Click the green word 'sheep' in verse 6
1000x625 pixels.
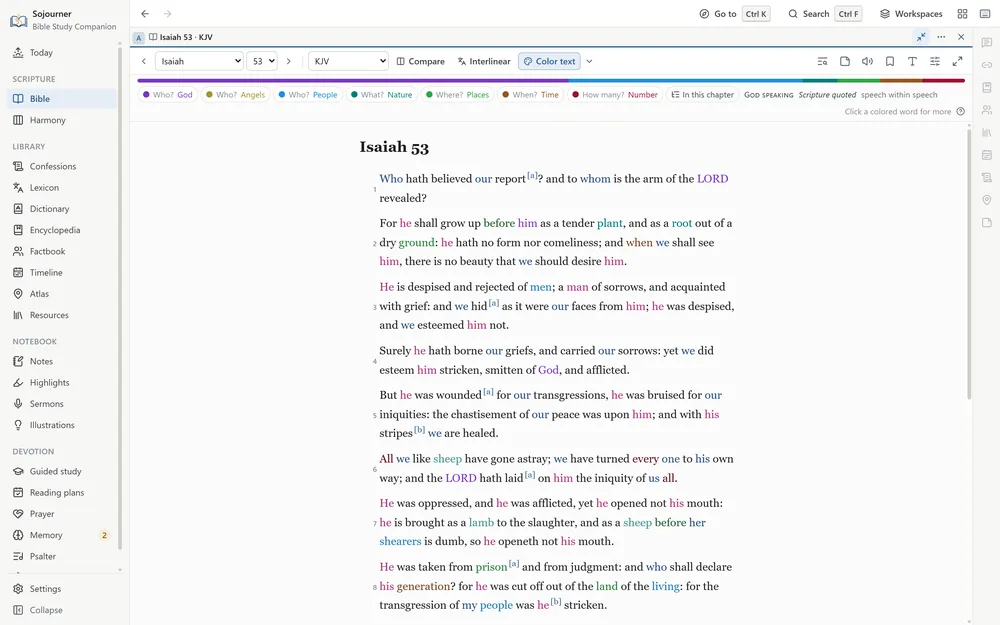tap(447, 459)
